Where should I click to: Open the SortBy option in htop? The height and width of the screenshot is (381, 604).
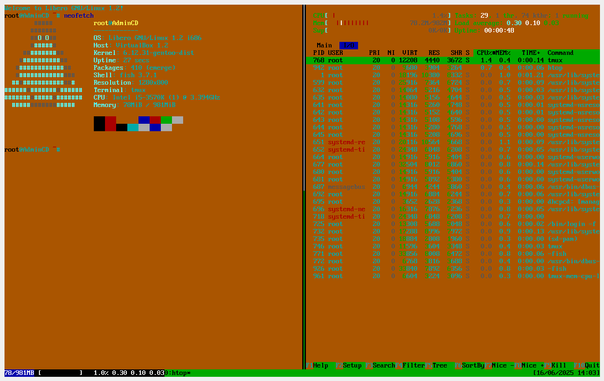click(x=469, y=365)
